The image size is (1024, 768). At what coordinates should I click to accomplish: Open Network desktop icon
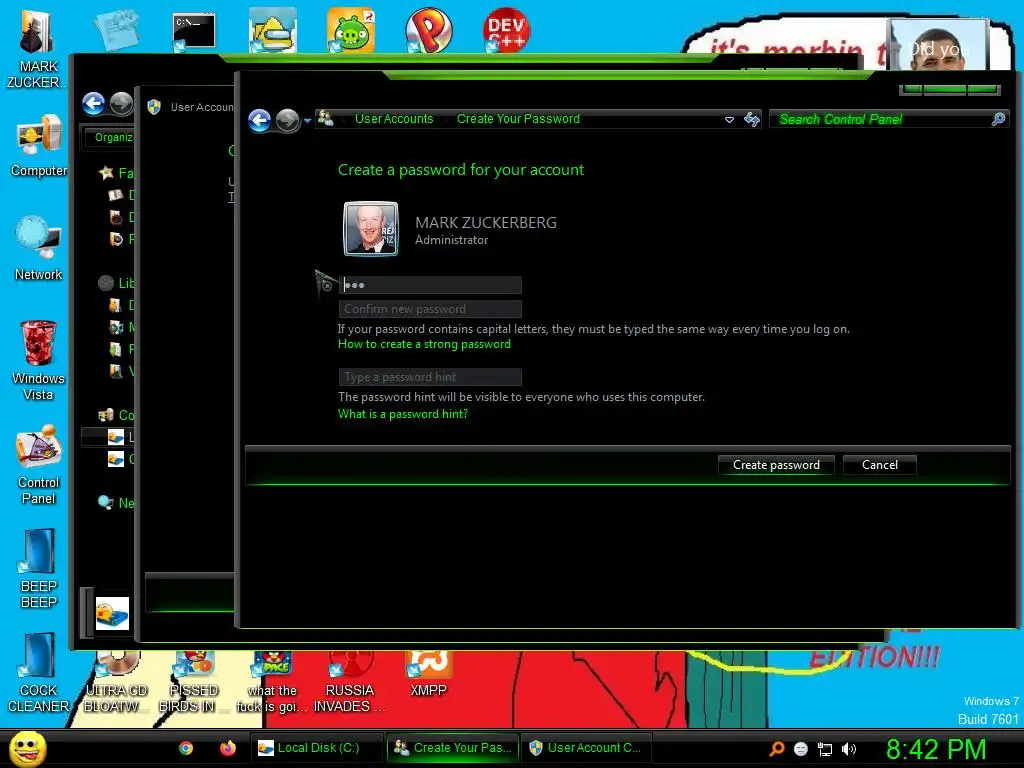click(x=39, y=248)
